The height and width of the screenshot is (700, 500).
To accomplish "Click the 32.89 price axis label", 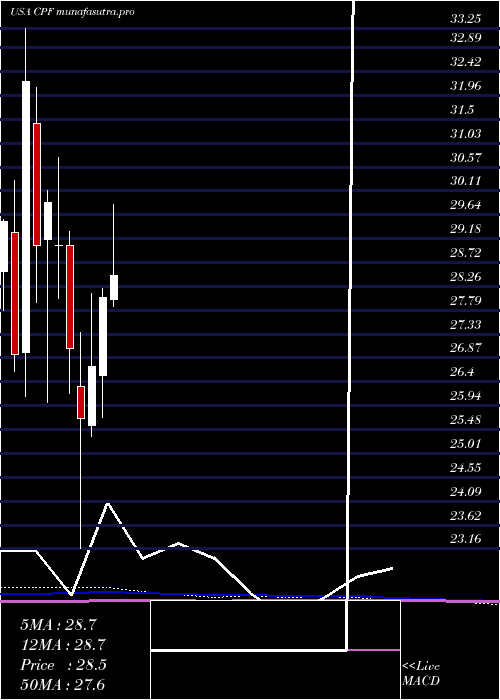I will 465,38.
